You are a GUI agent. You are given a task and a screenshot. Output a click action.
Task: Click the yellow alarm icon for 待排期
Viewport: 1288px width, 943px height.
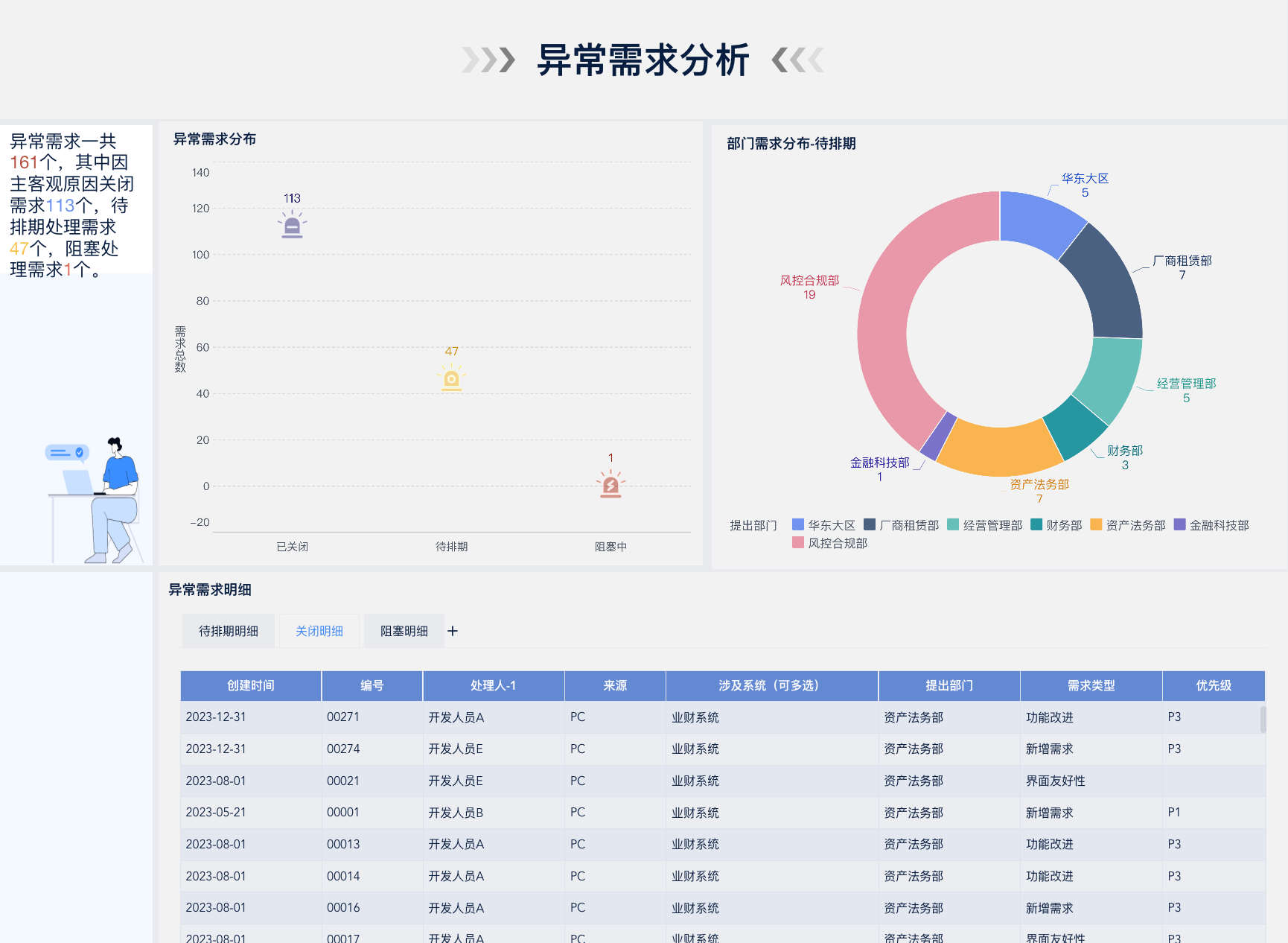(451, 378)
